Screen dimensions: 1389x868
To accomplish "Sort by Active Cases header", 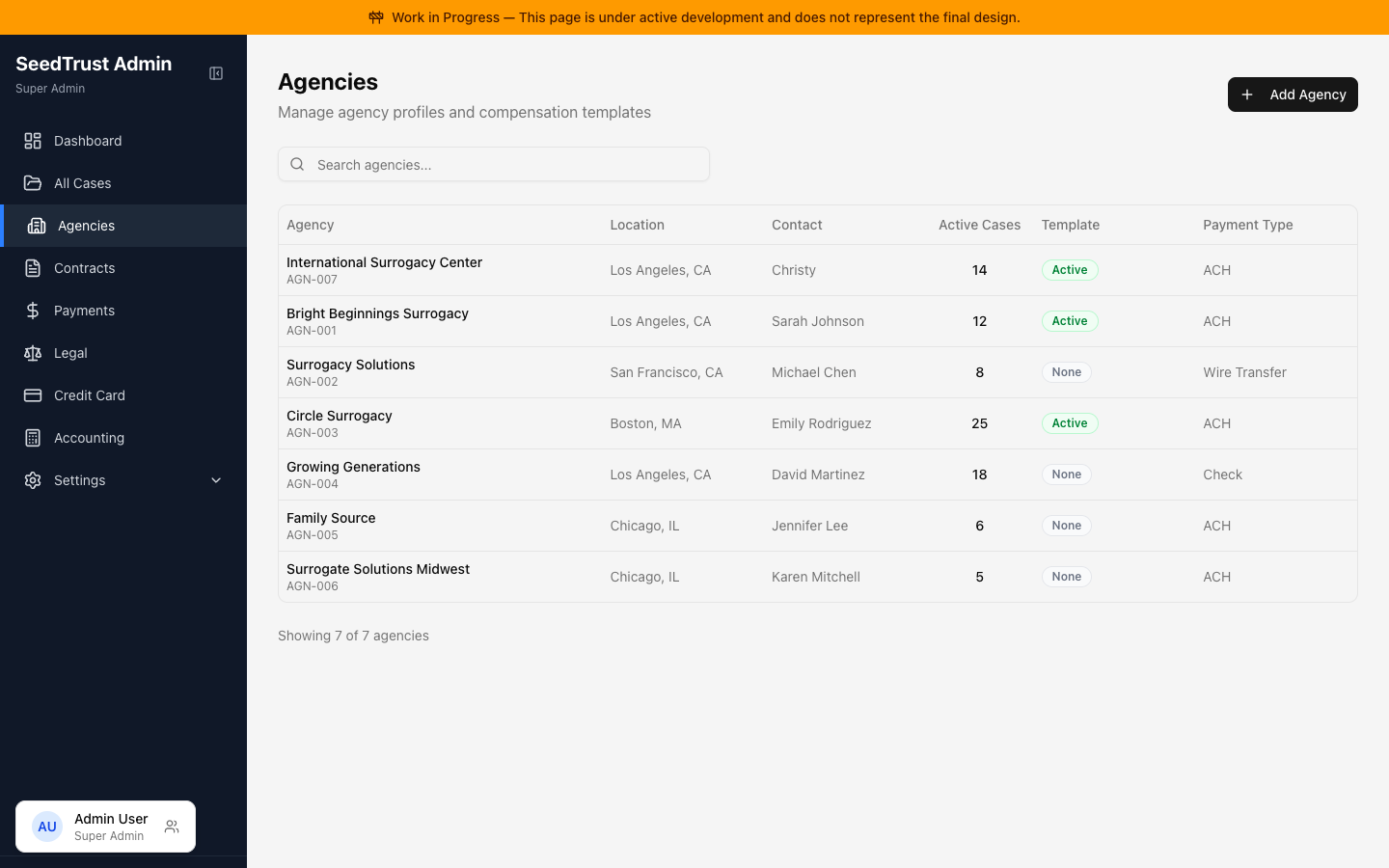I will point(979,225).
